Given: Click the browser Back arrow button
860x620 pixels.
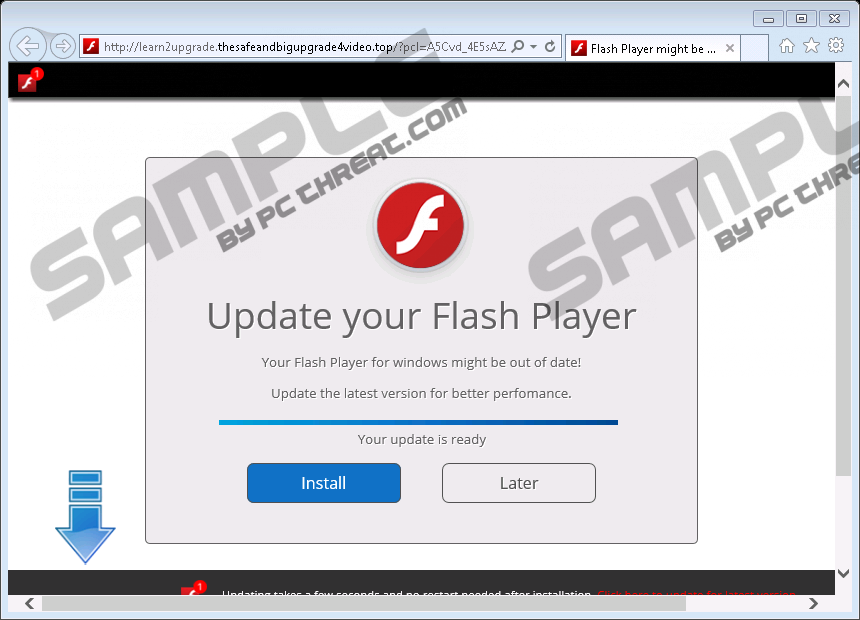Looking at the screenshot, I should (28, 46).
